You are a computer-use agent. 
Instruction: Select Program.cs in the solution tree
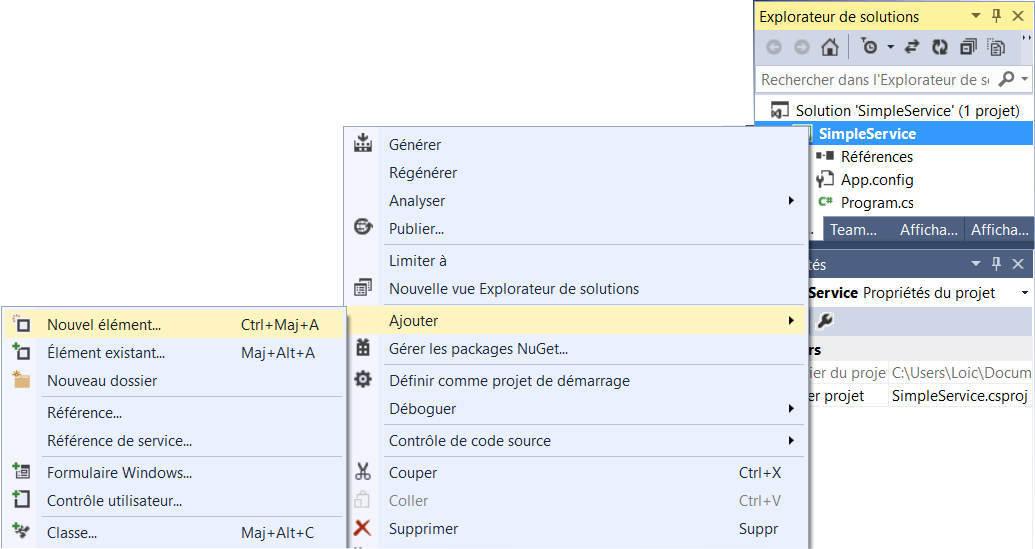pos(877,203)
